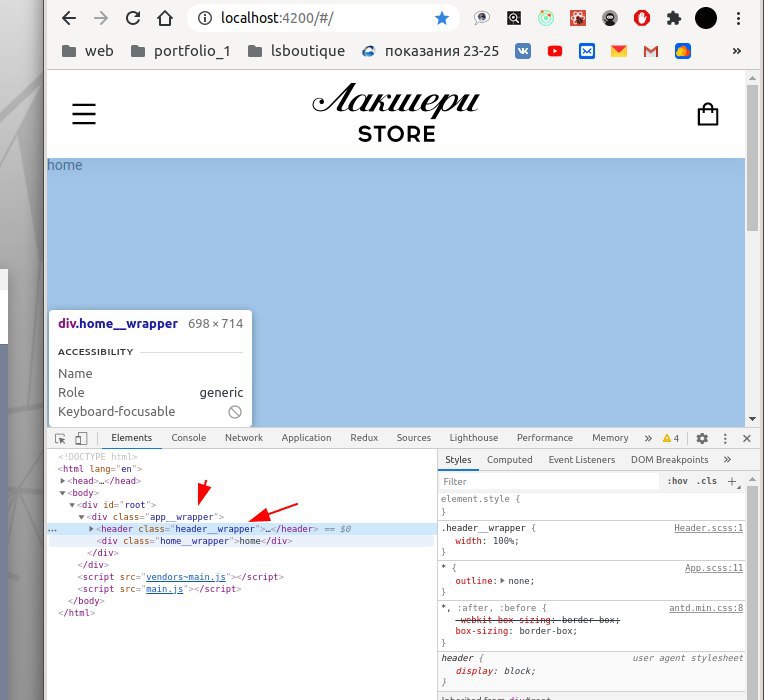Click the 4 warnings indicator
The width and height of the screenshot is (764, 700).
coord(671,438)
